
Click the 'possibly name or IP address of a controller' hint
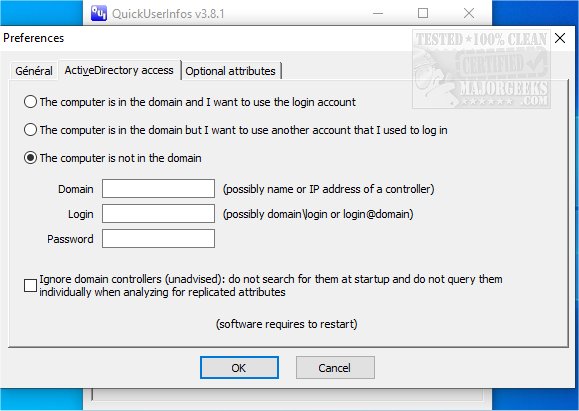(x=328, y=189)
